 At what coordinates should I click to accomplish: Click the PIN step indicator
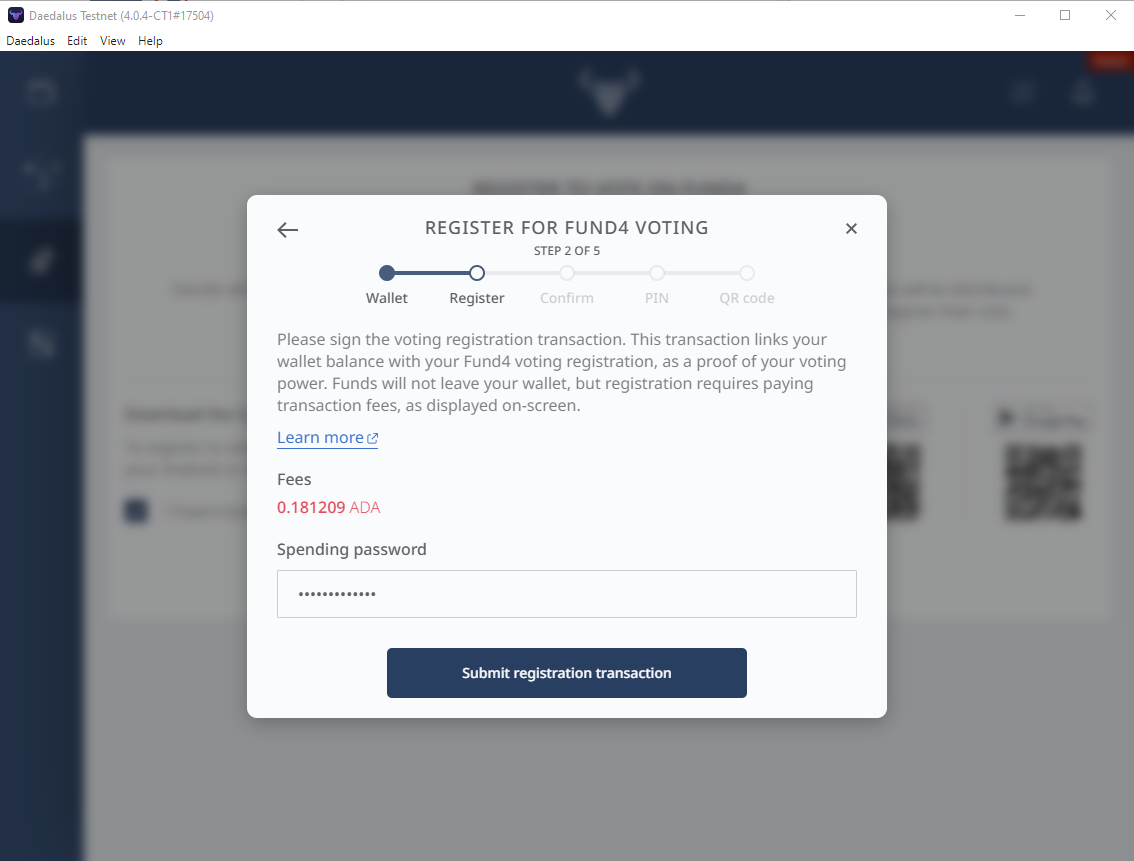point(657,273)
